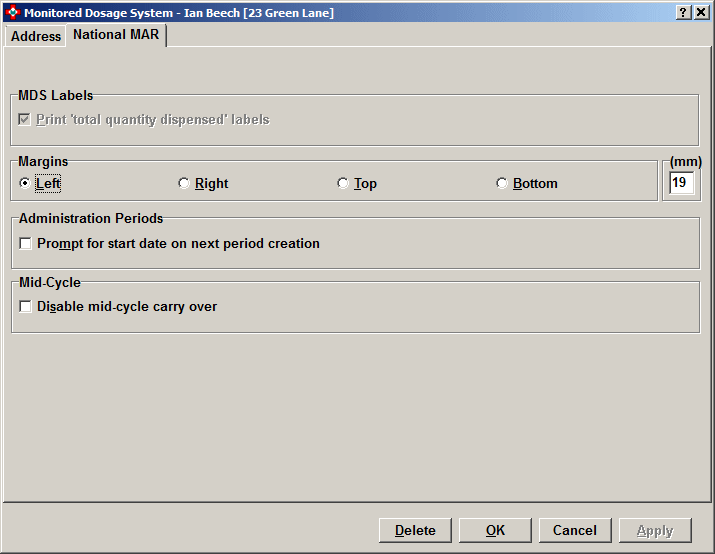Confirm with the OK button
Viewport: 715px width, 554px height.
click(x=495, y=530)
